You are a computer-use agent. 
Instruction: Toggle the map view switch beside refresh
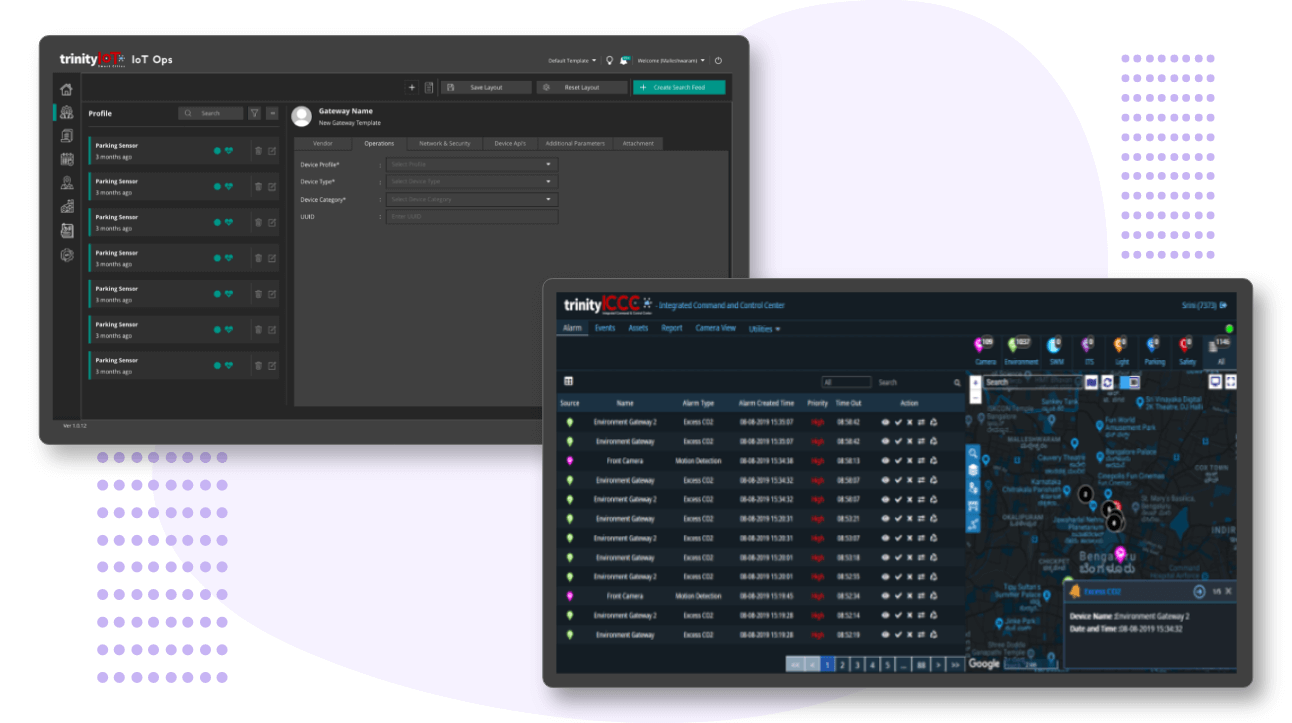pyautogui.click(x=1130, y=382)
